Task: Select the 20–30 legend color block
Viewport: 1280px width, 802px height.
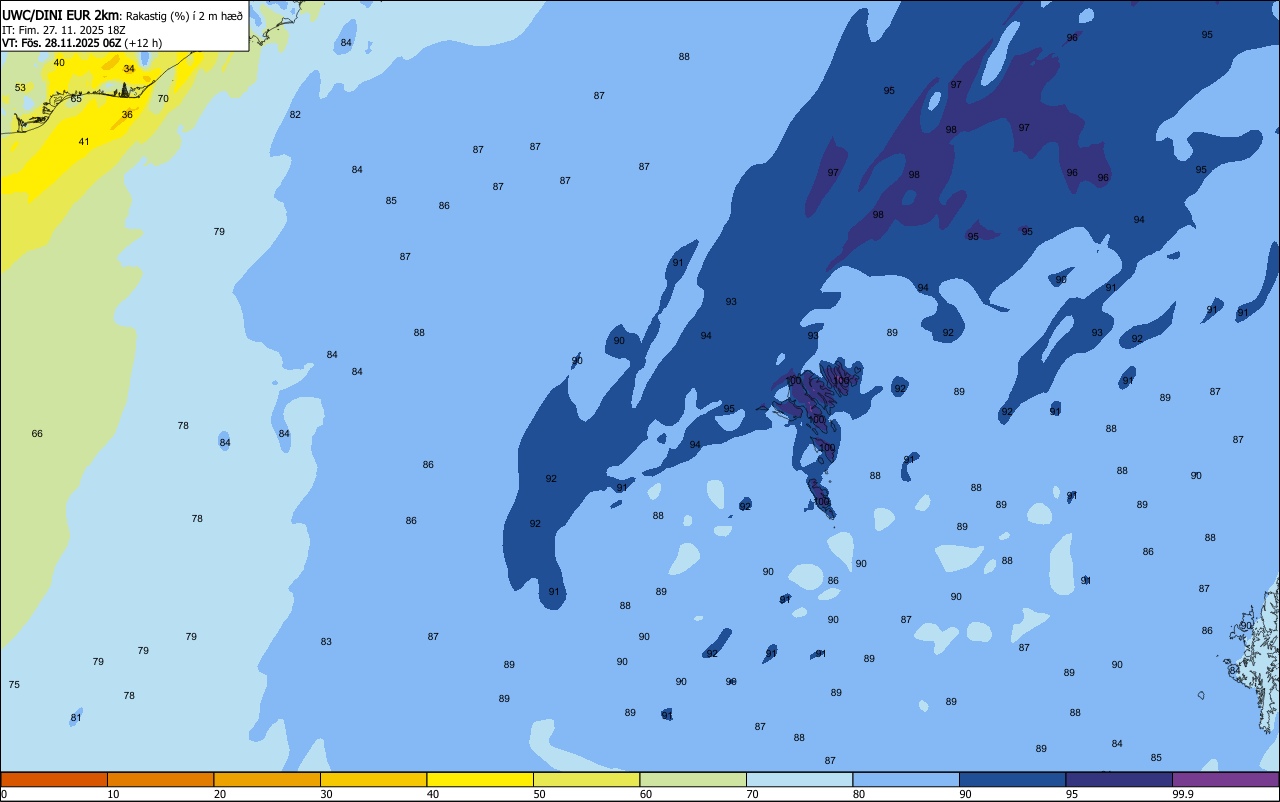Action: pyautogui.click(x=267, y=779)
